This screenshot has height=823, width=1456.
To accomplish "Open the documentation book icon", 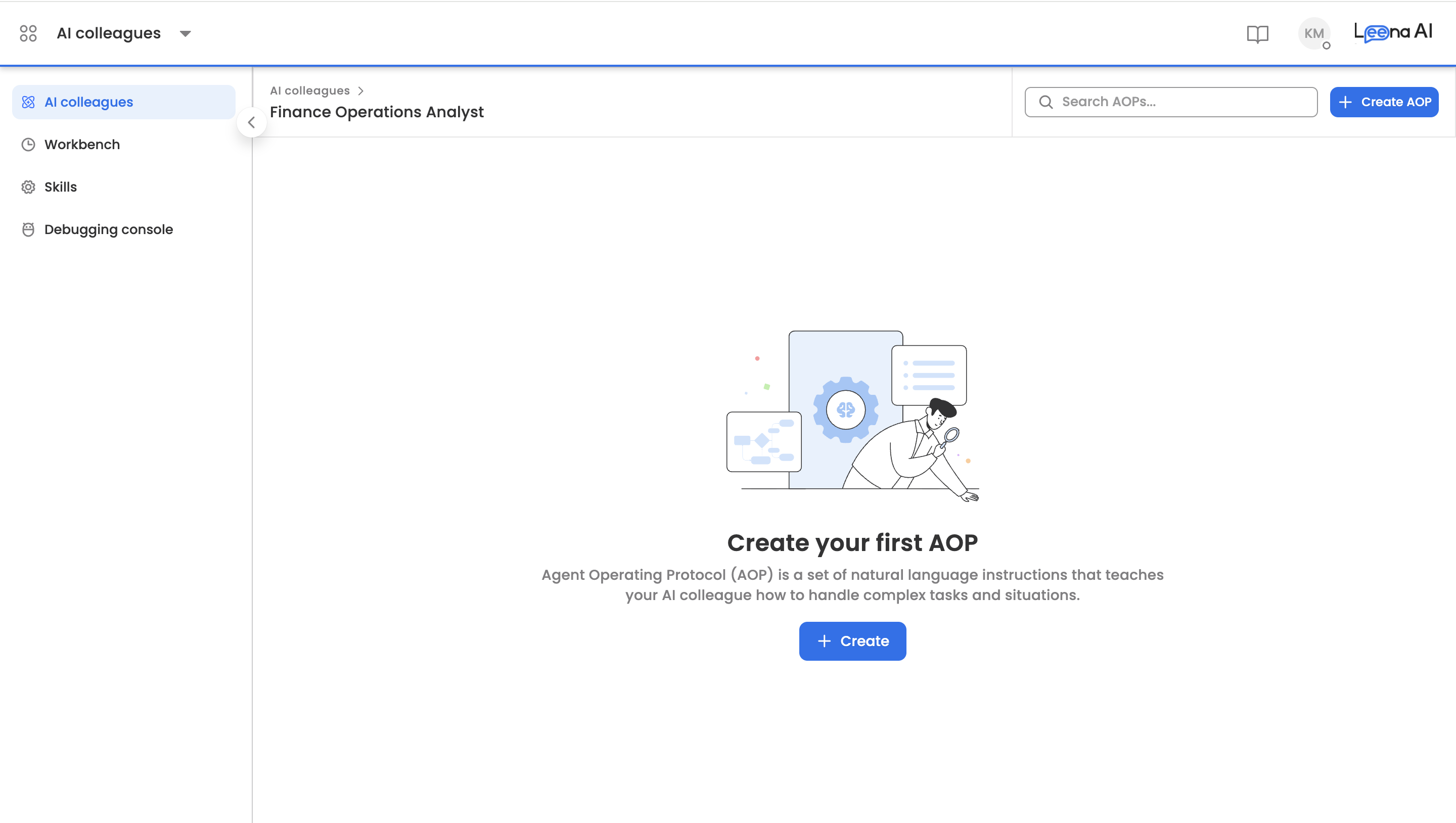I will point(1257,34).
